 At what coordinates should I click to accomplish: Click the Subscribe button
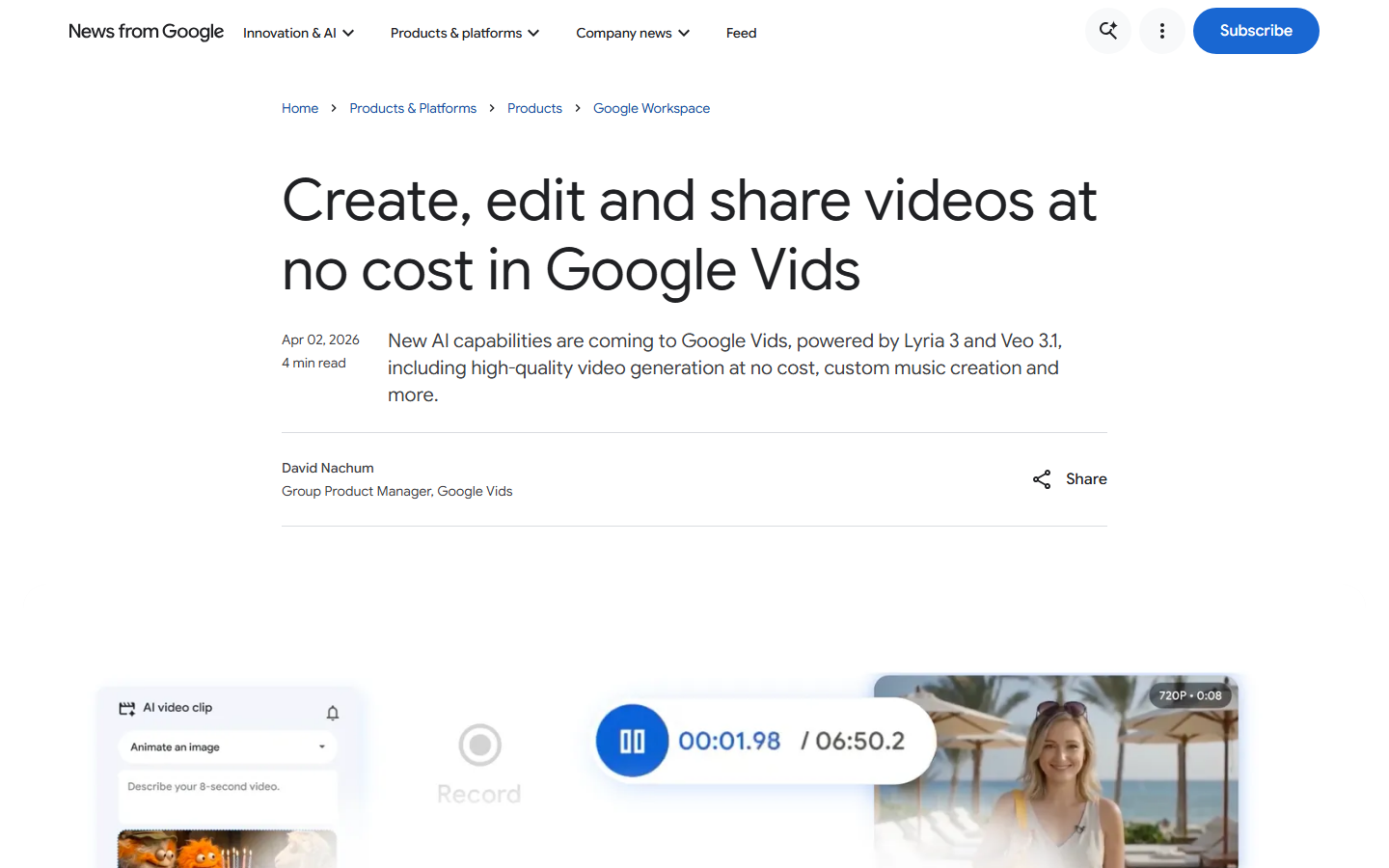pyautogui.click(x=1256, y=31)
